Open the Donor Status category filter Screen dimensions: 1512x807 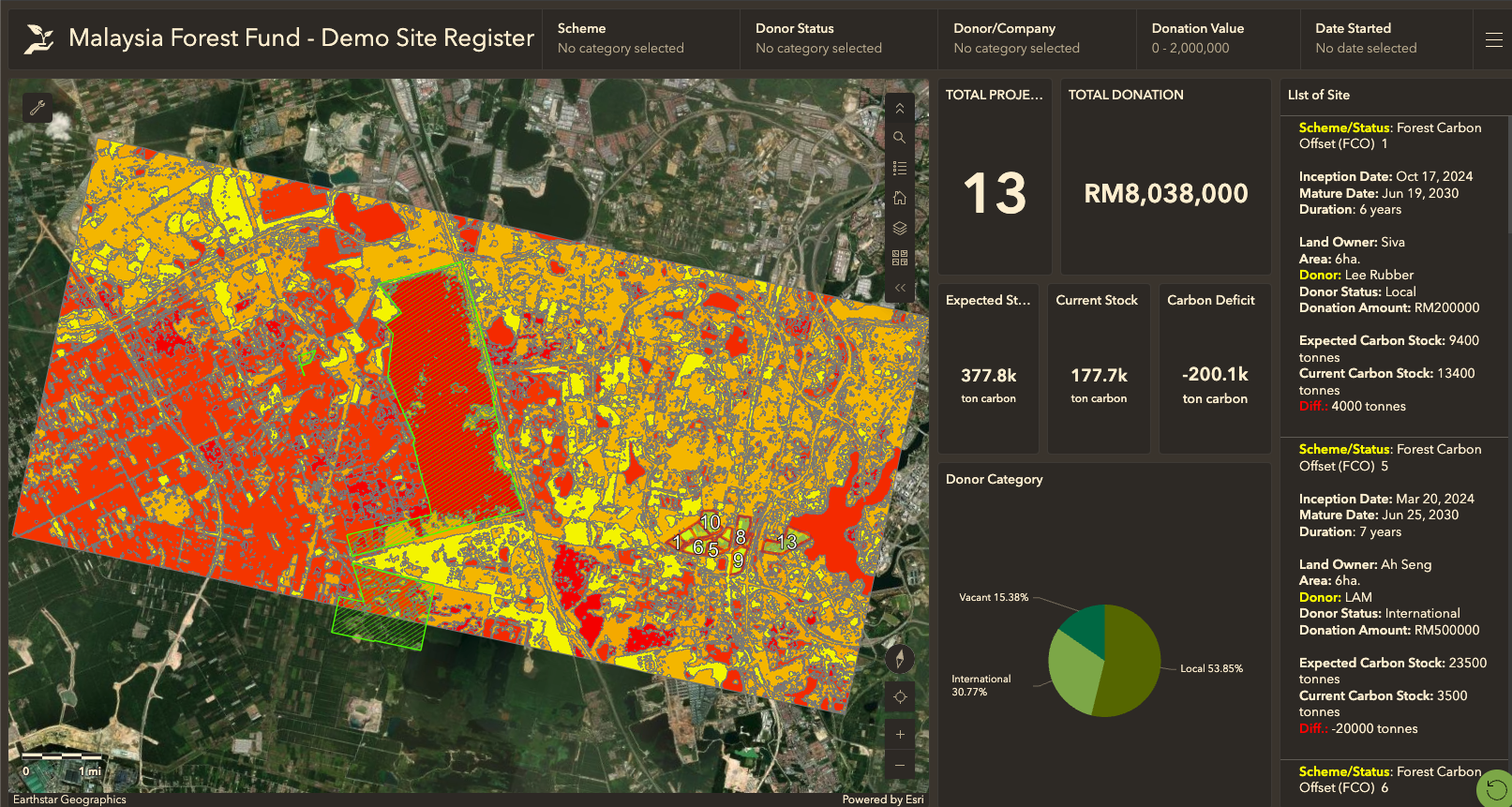pos(839,38)
